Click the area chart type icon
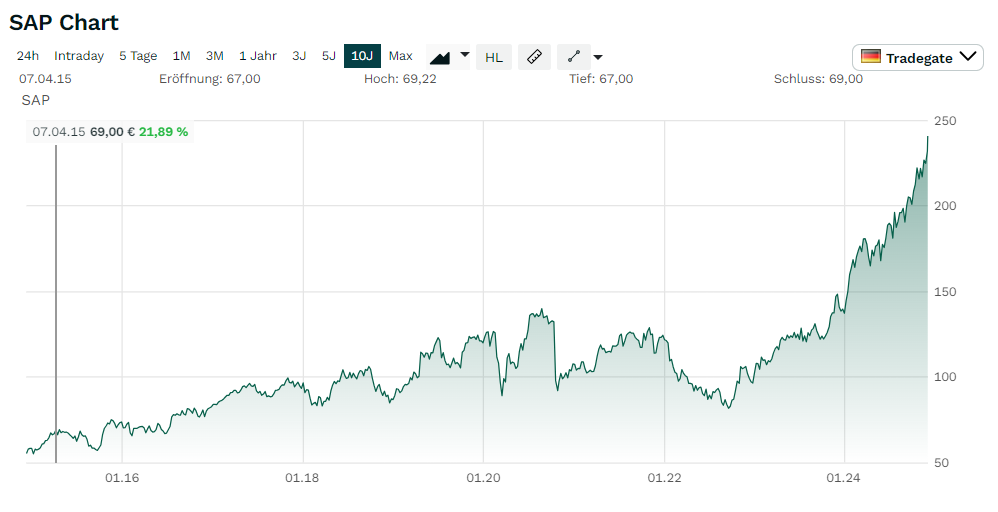Viewport: 998px width, 512px height. [x=440, y=57]
